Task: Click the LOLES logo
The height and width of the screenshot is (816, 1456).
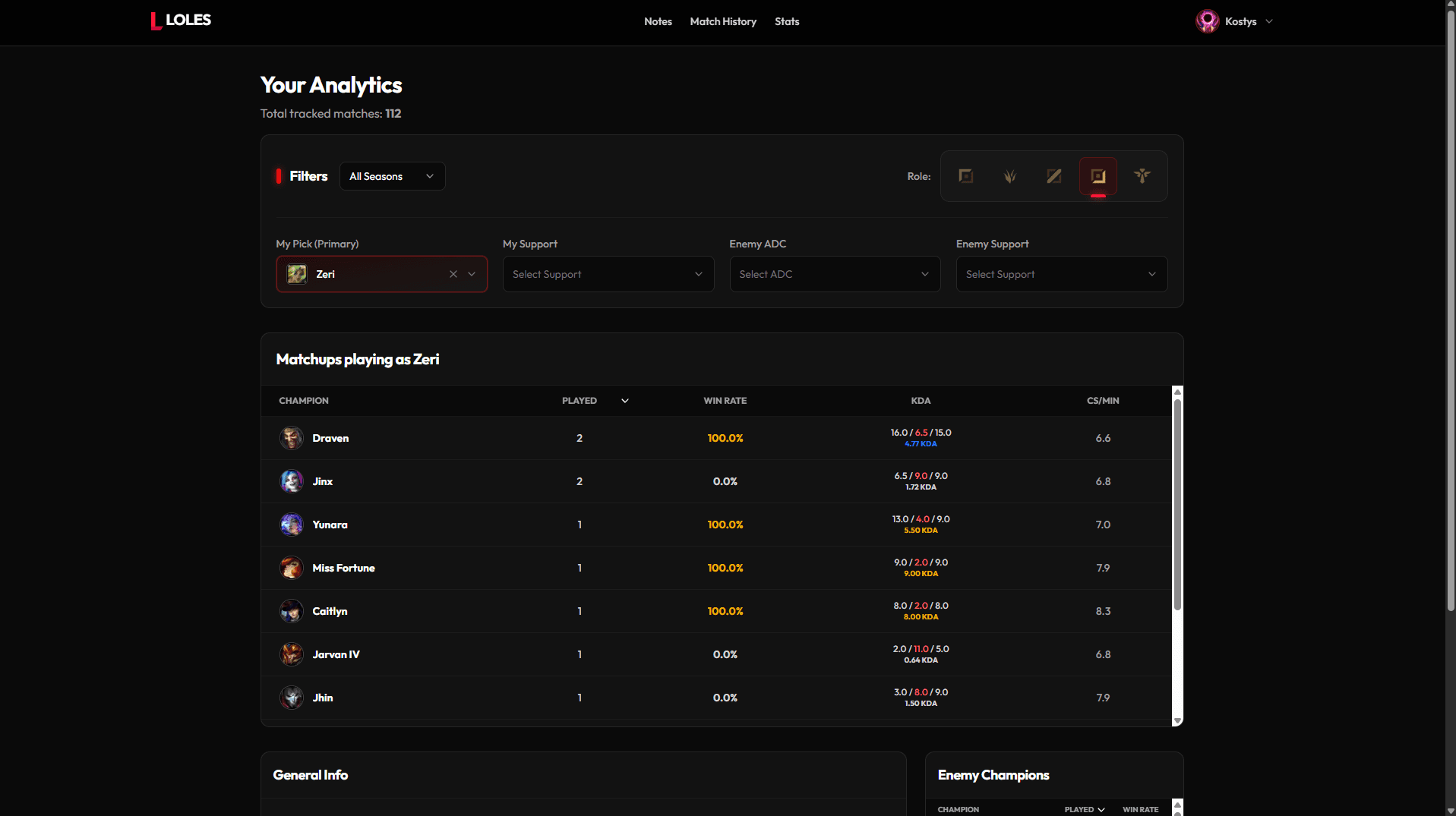Action: (181, 20)
